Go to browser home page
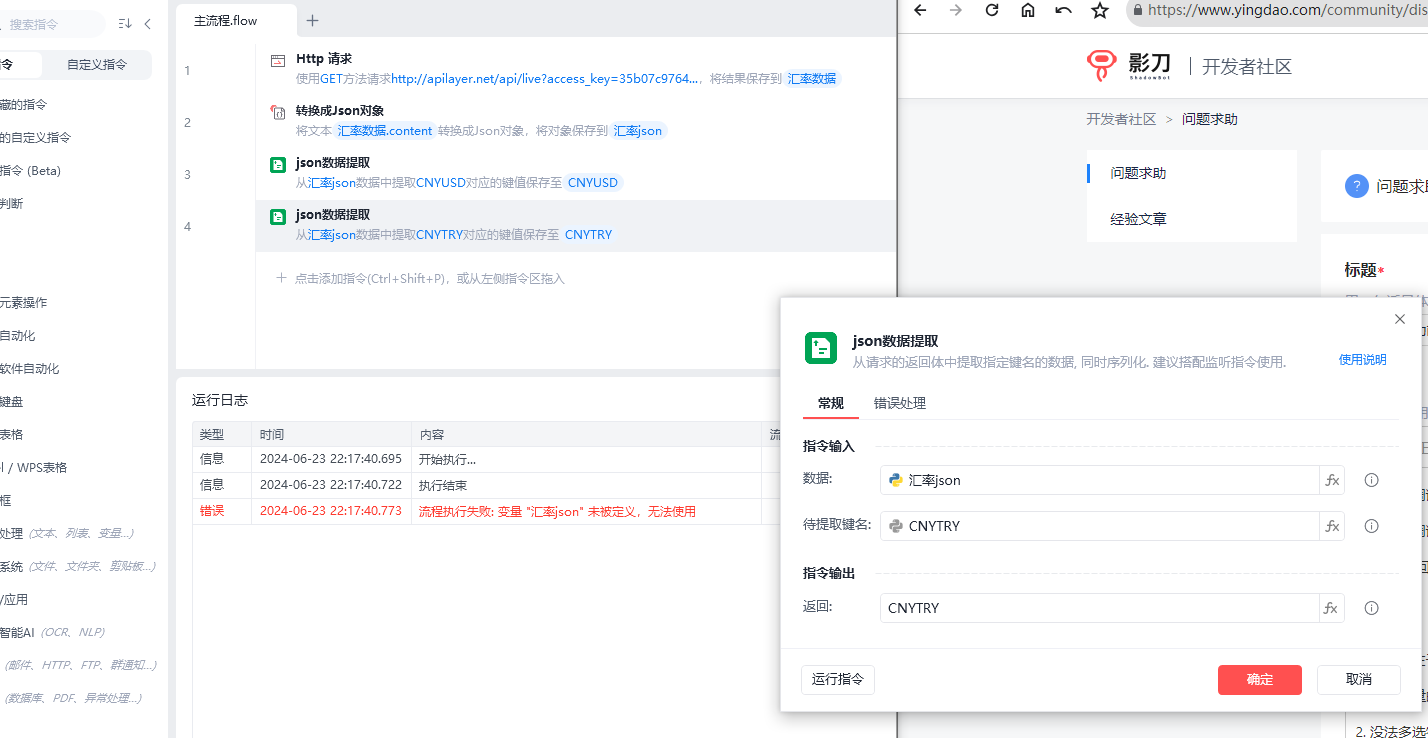Image resolution: width=1428 pixels, height=738 pixels. coord(1028,10)
